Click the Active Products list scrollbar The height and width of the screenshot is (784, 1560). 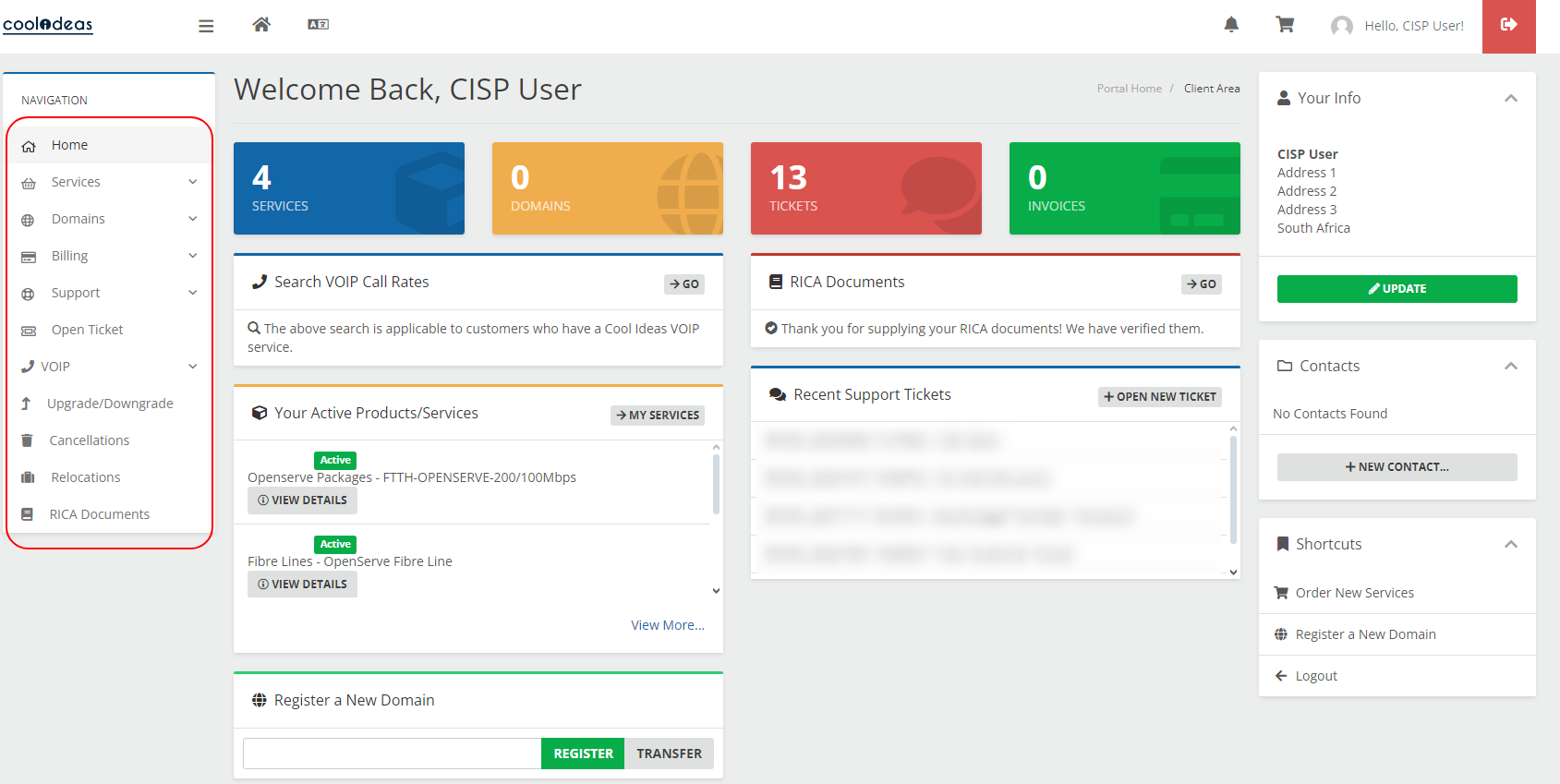click(x=716, y=484)
